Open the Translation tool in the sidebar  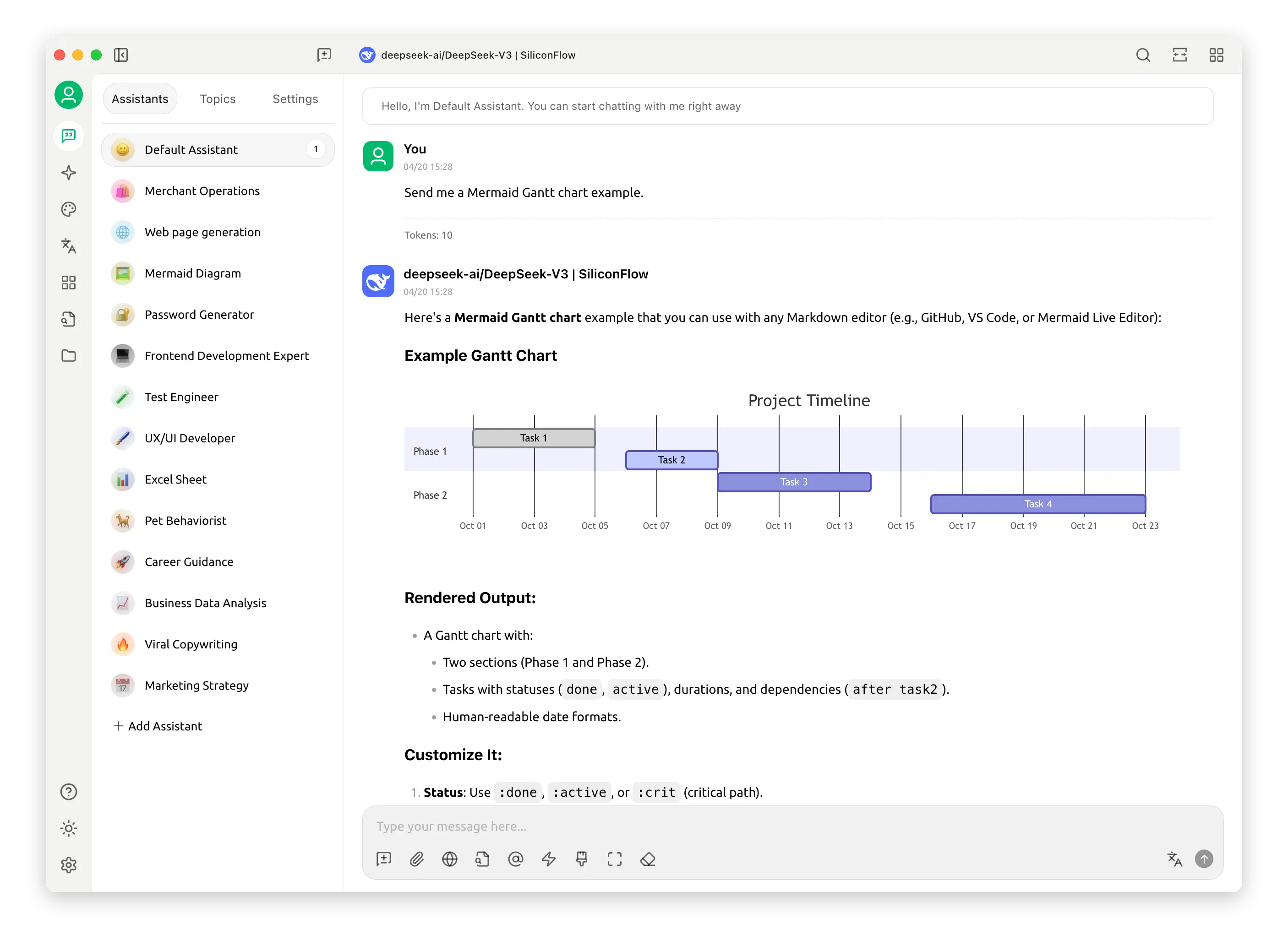coord(68,246)
